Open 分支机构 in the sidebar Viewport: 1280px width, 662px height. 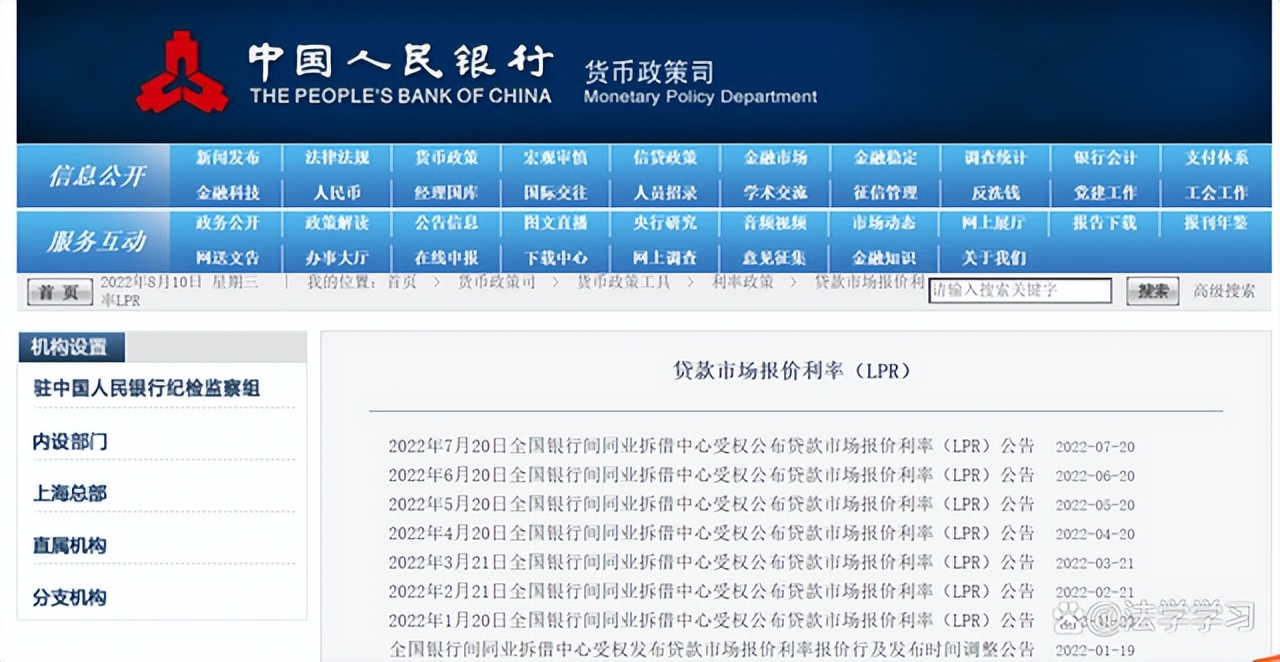click(x=70, y=597)
